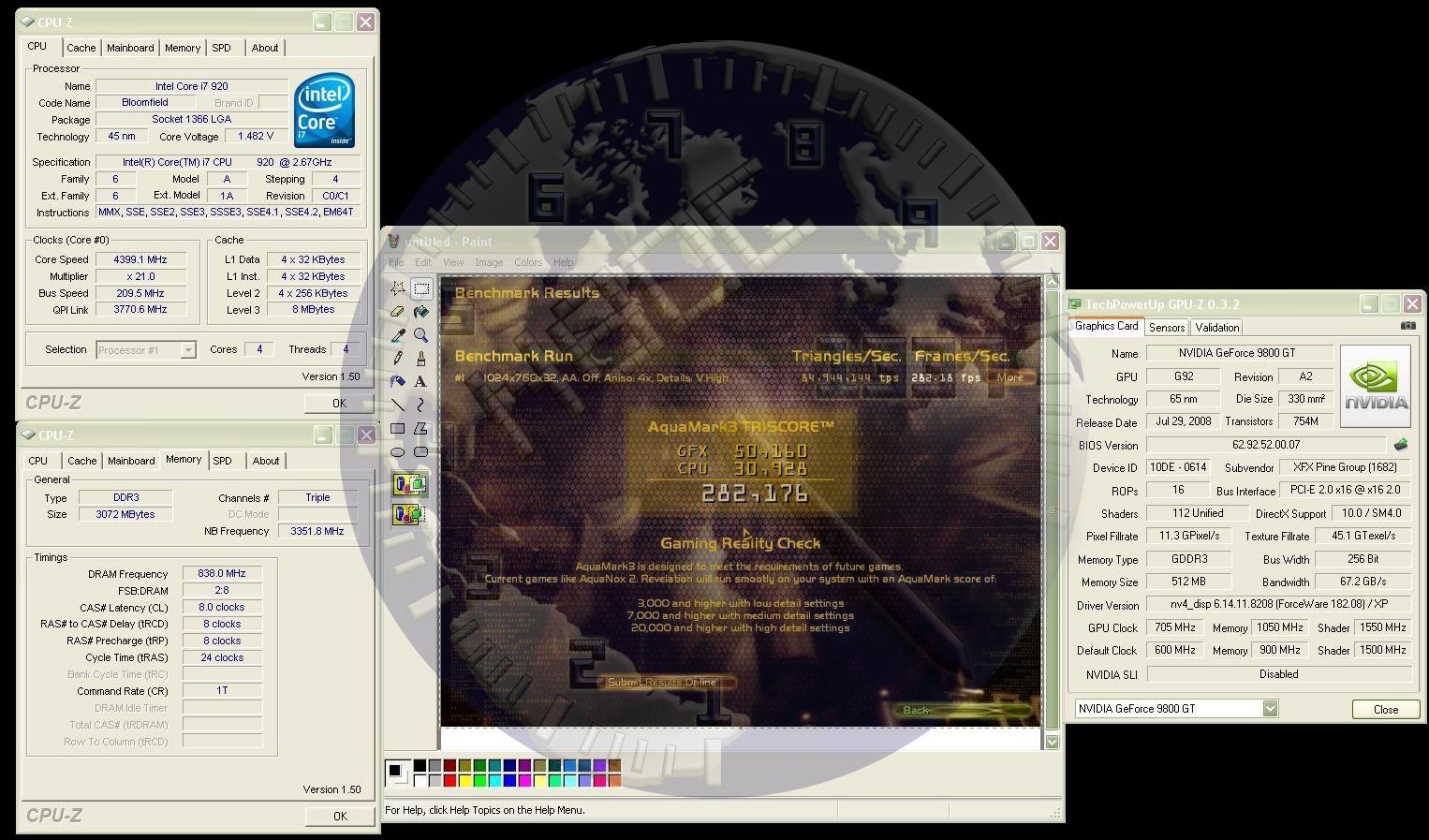Select the Curve tool in Paint

coord(421,405)
